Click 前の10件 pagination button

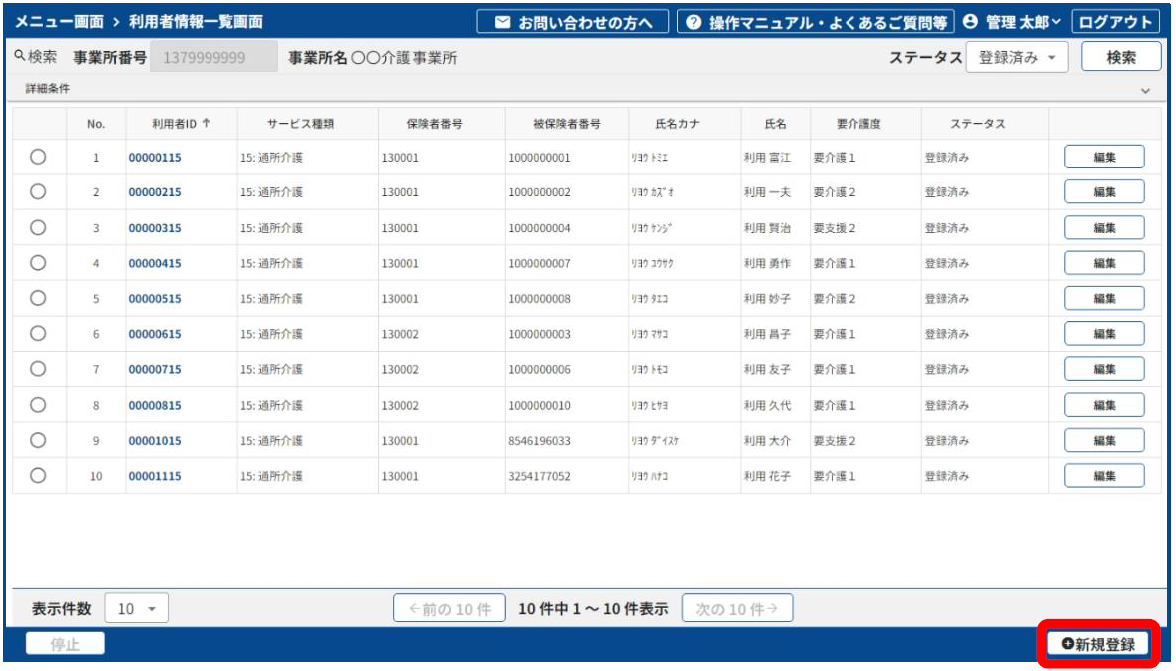pyautogui.click(x=449, y=608)
